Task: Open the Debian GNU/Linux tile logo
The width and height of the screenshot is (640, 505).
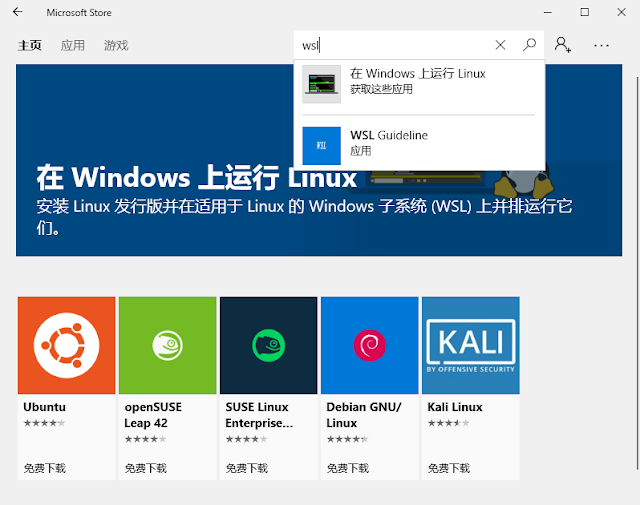Action: 370,345
